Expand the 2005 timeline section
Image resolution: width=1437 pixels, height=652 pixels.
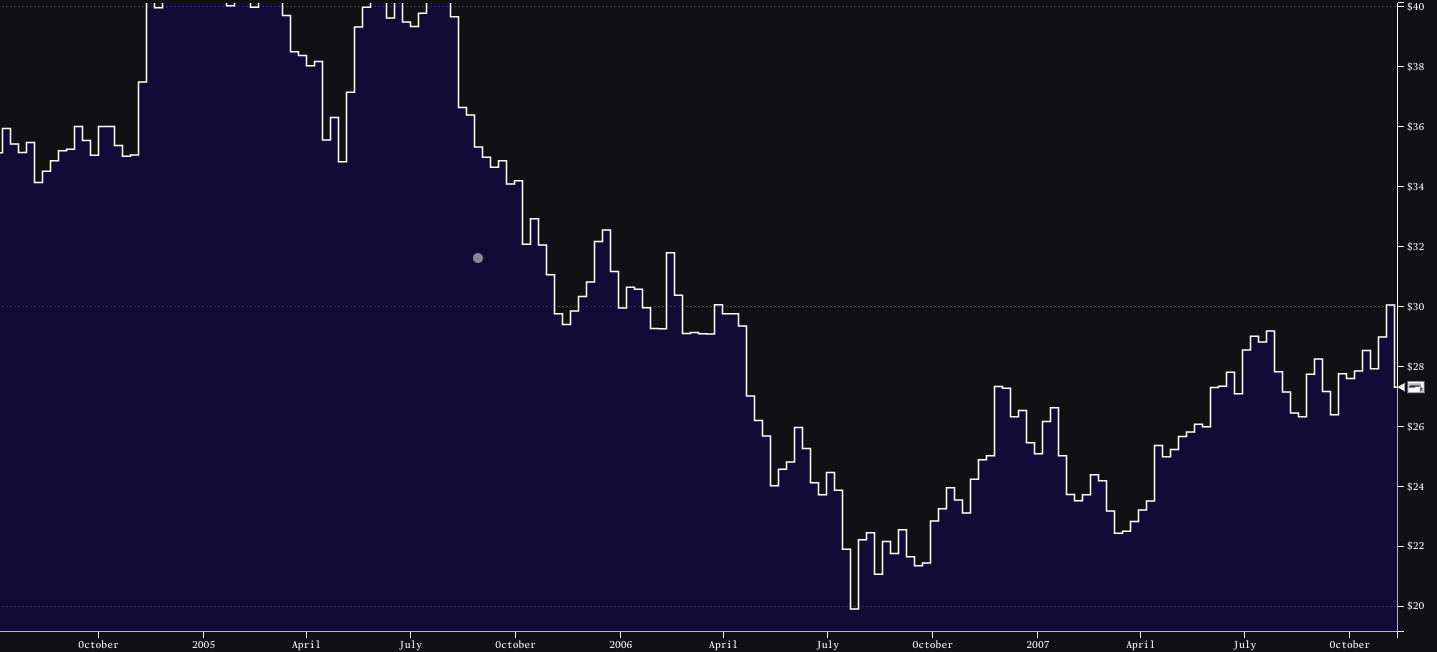[204, 644]
